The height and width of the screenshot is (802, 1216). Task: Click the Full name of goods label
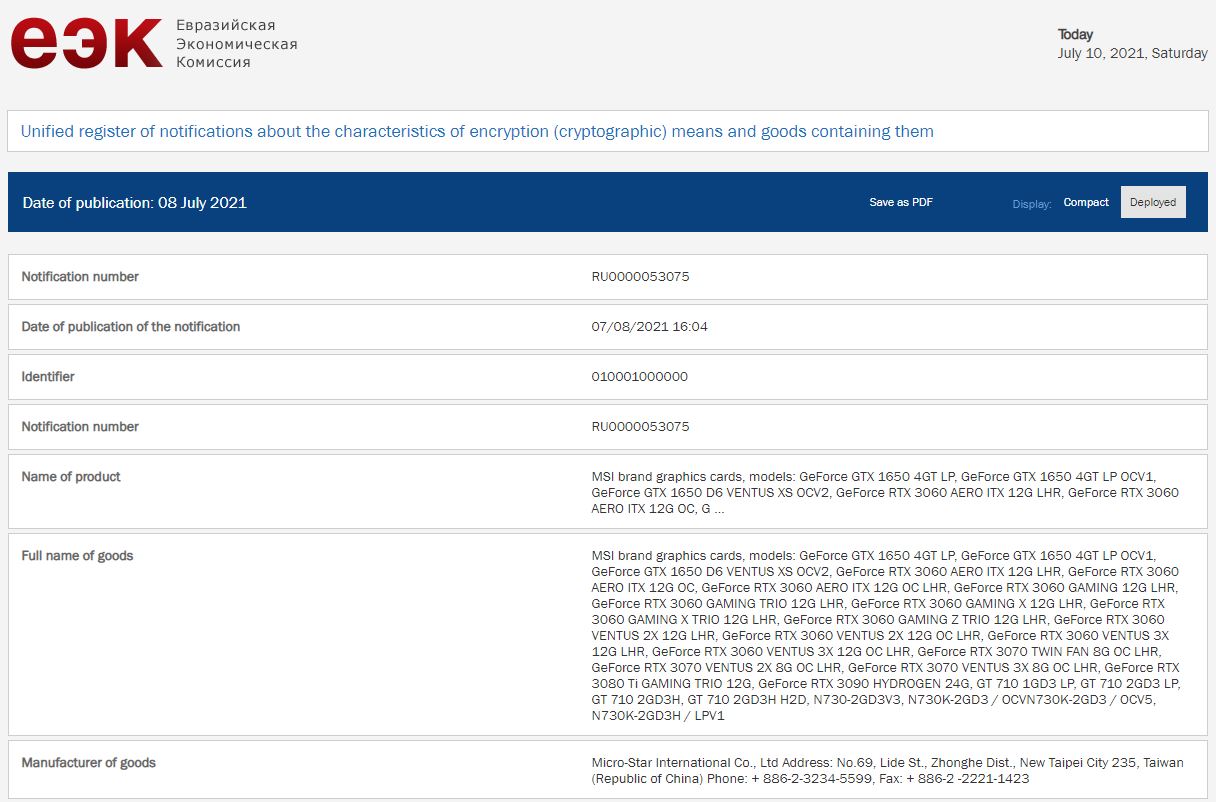77,556
